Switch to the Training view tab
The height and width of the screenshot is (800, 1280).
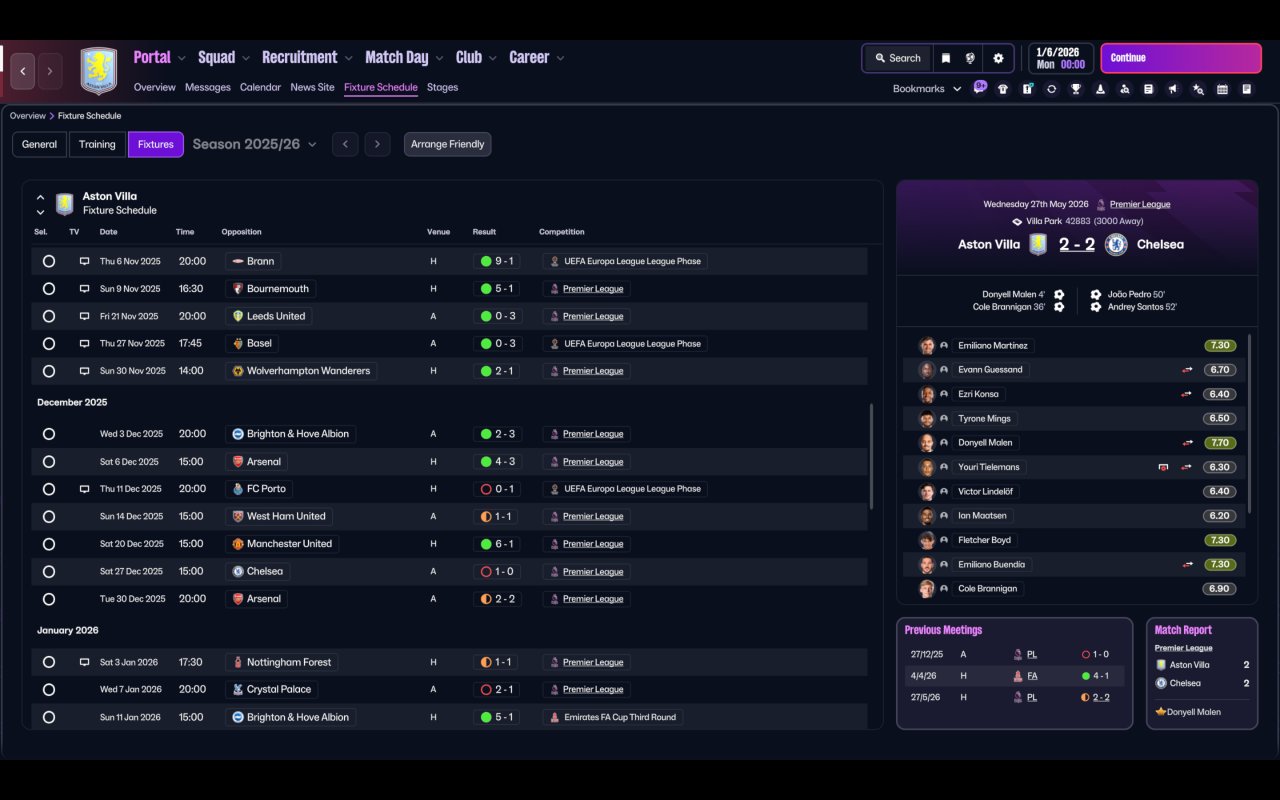(x=97, y=144)
